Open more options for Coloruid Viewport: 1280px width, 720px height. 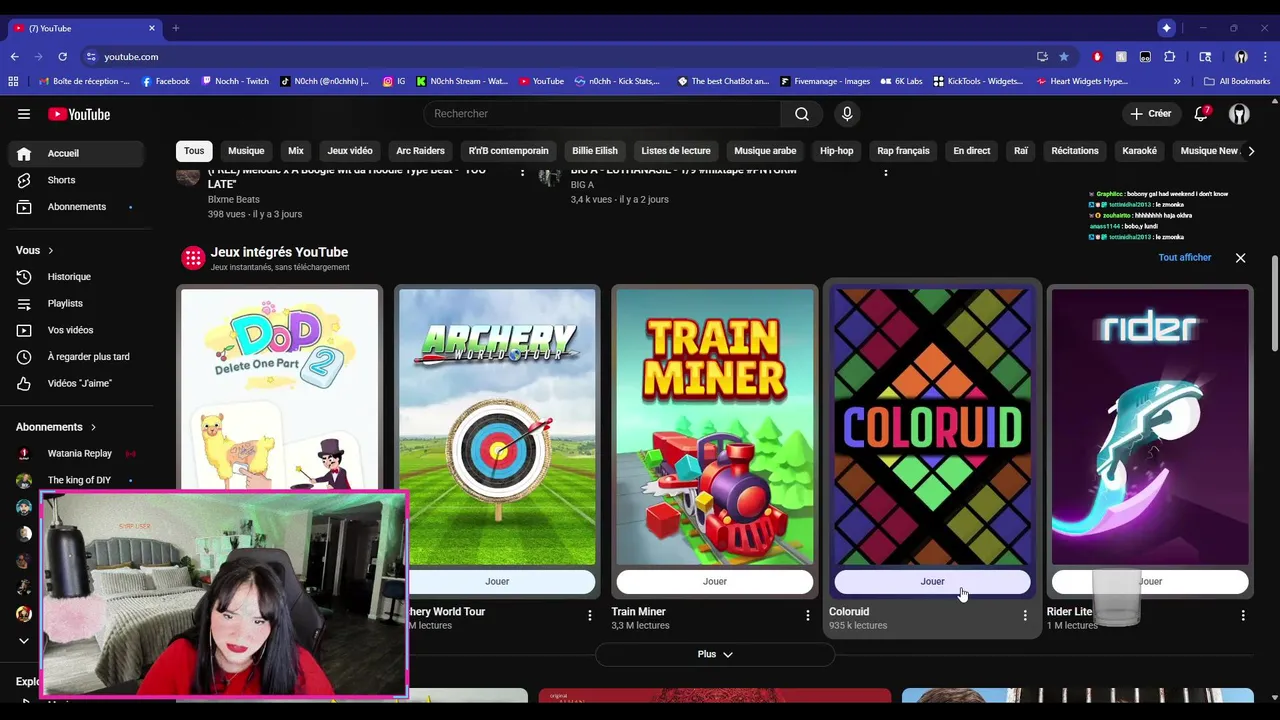[x=1025, y=615]
